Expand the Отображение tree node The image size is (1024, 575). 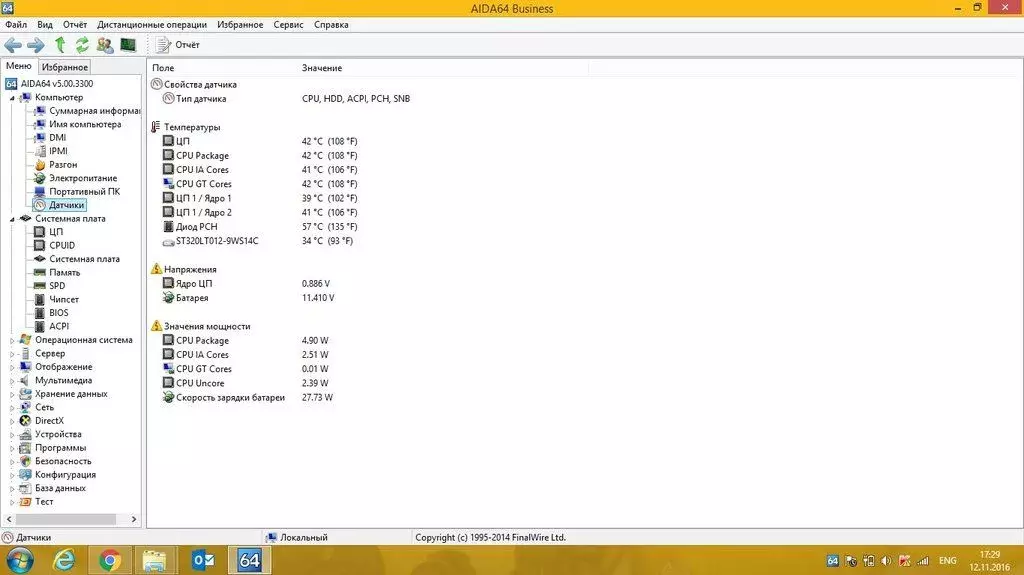[12, 367]
